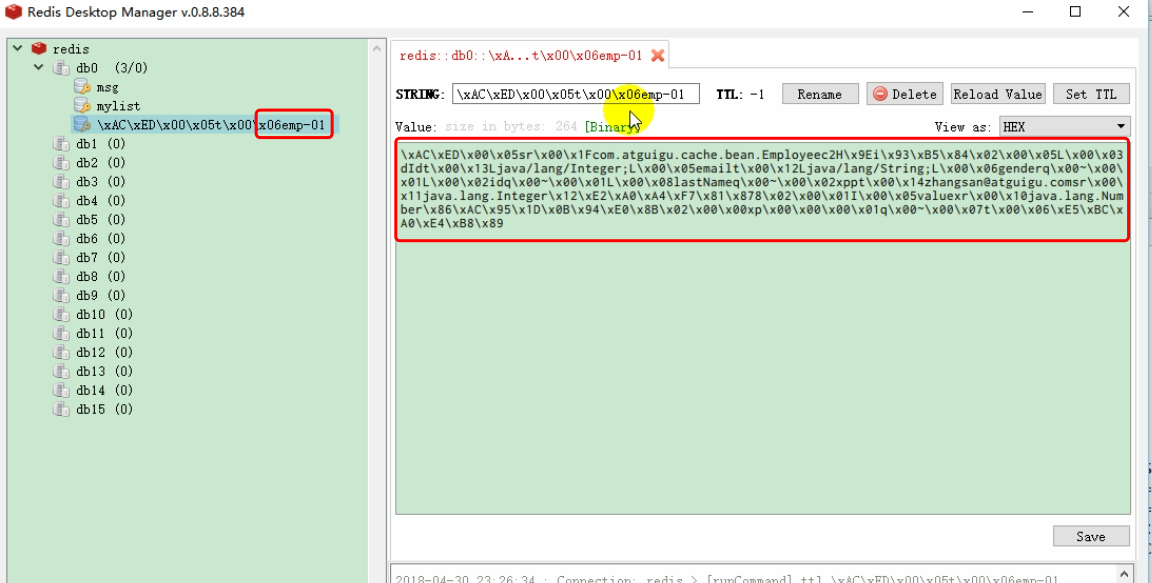Select the db5 (0) row
The width and height of the screenshot is (1152, 583).
click(101, 220)
